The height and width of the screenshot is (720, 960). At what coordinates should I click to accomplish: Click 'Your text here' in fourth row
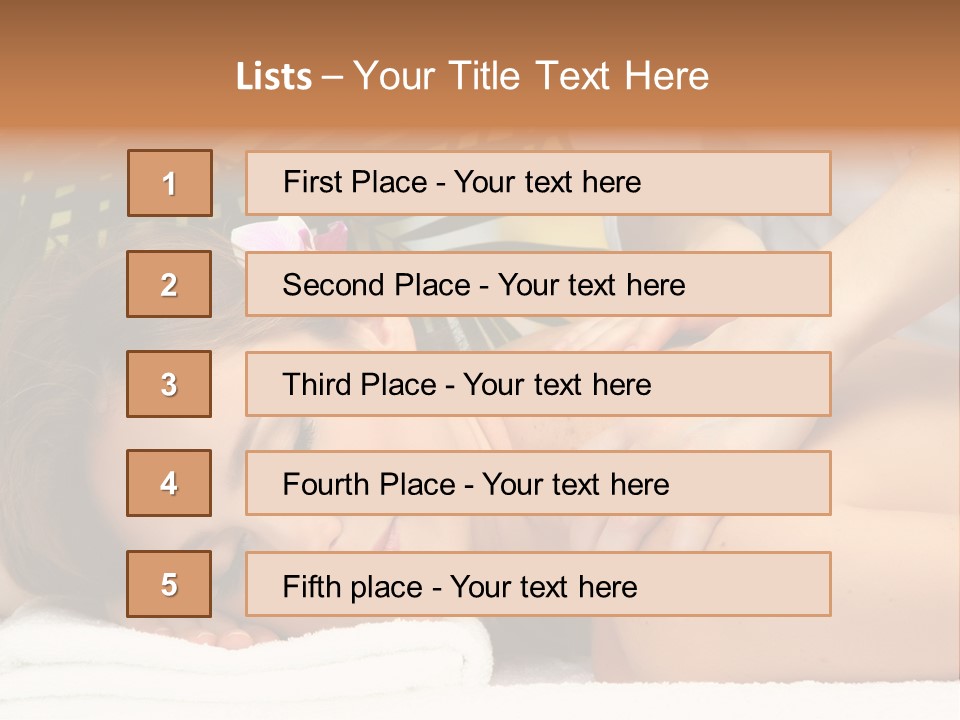[x=575, y=485]
